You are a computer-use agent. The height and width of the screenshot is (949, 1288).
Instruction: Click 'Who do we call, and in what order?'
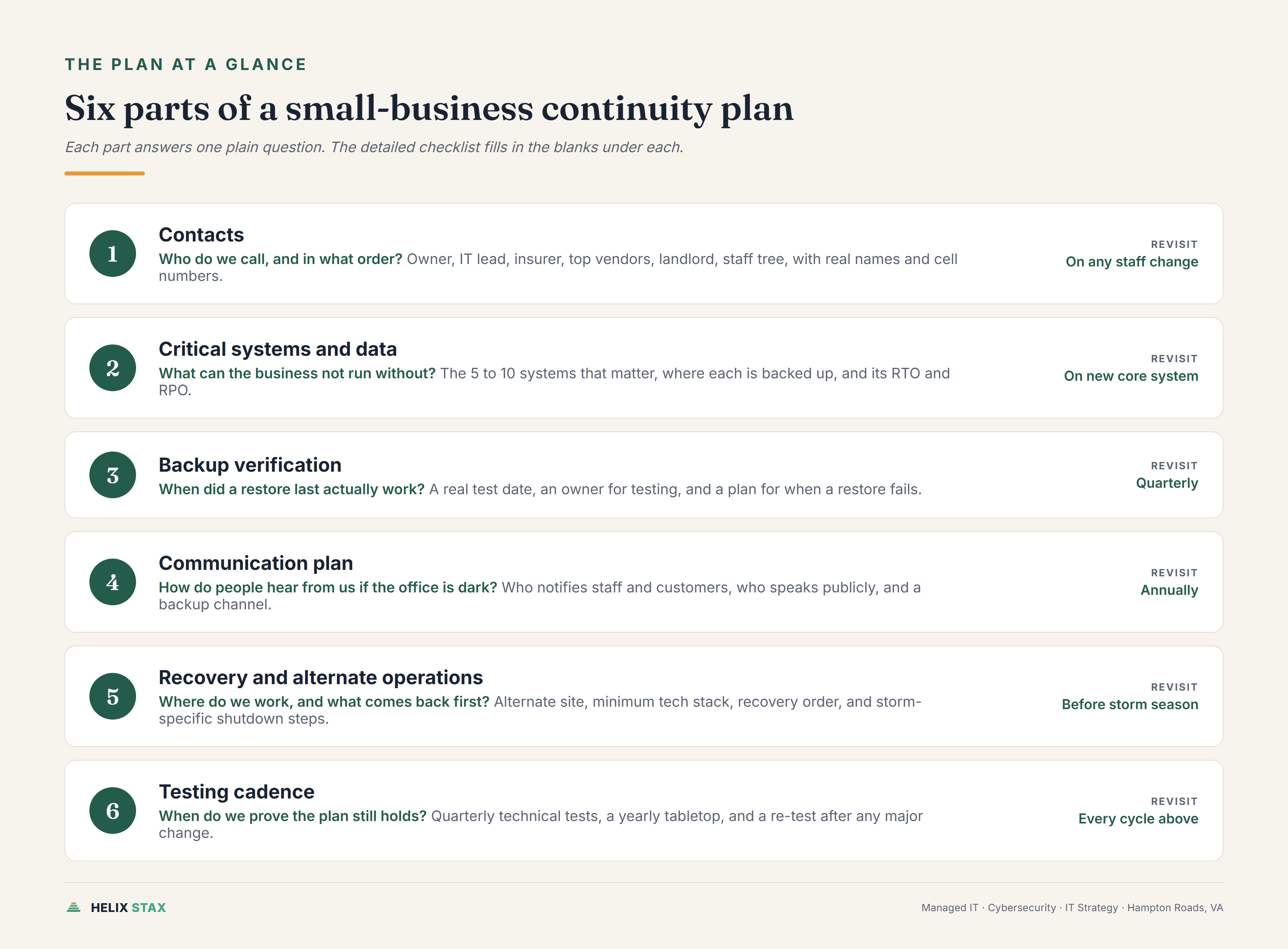[x=281, y=259]
